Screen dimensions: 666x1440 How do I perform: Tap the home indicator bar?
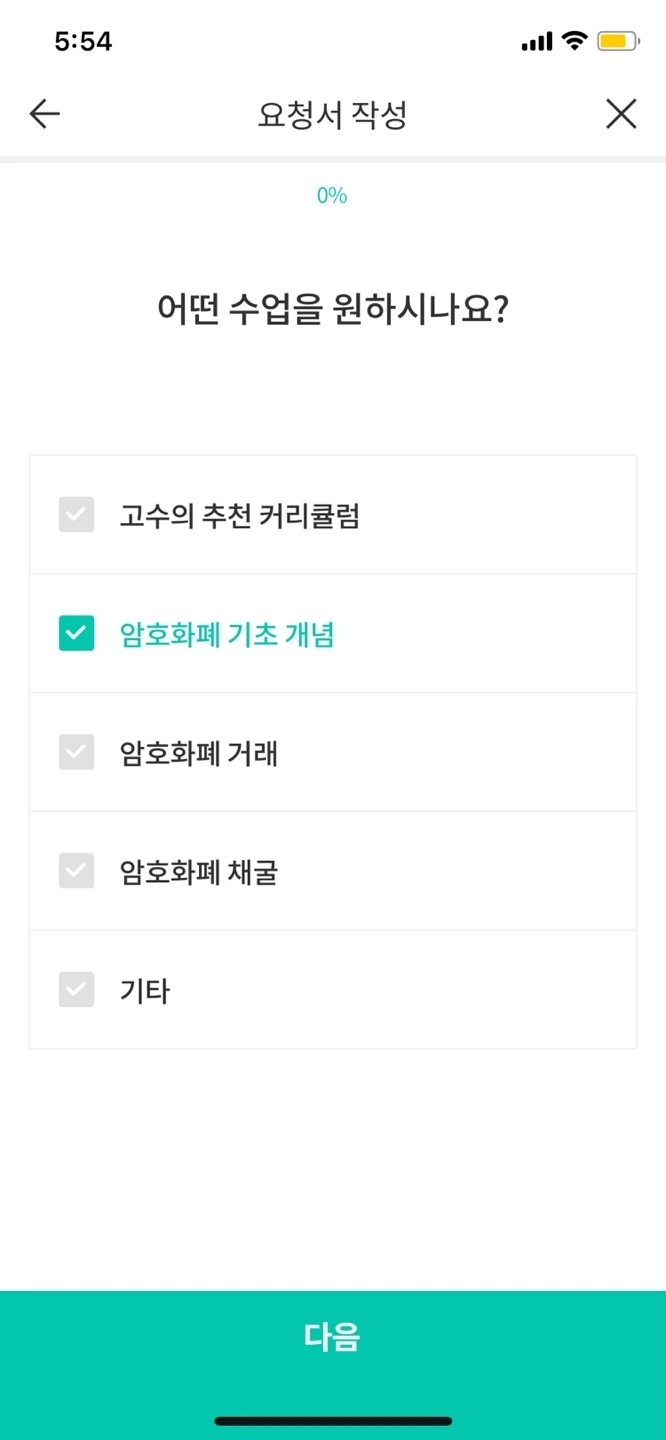(333, 1417)
